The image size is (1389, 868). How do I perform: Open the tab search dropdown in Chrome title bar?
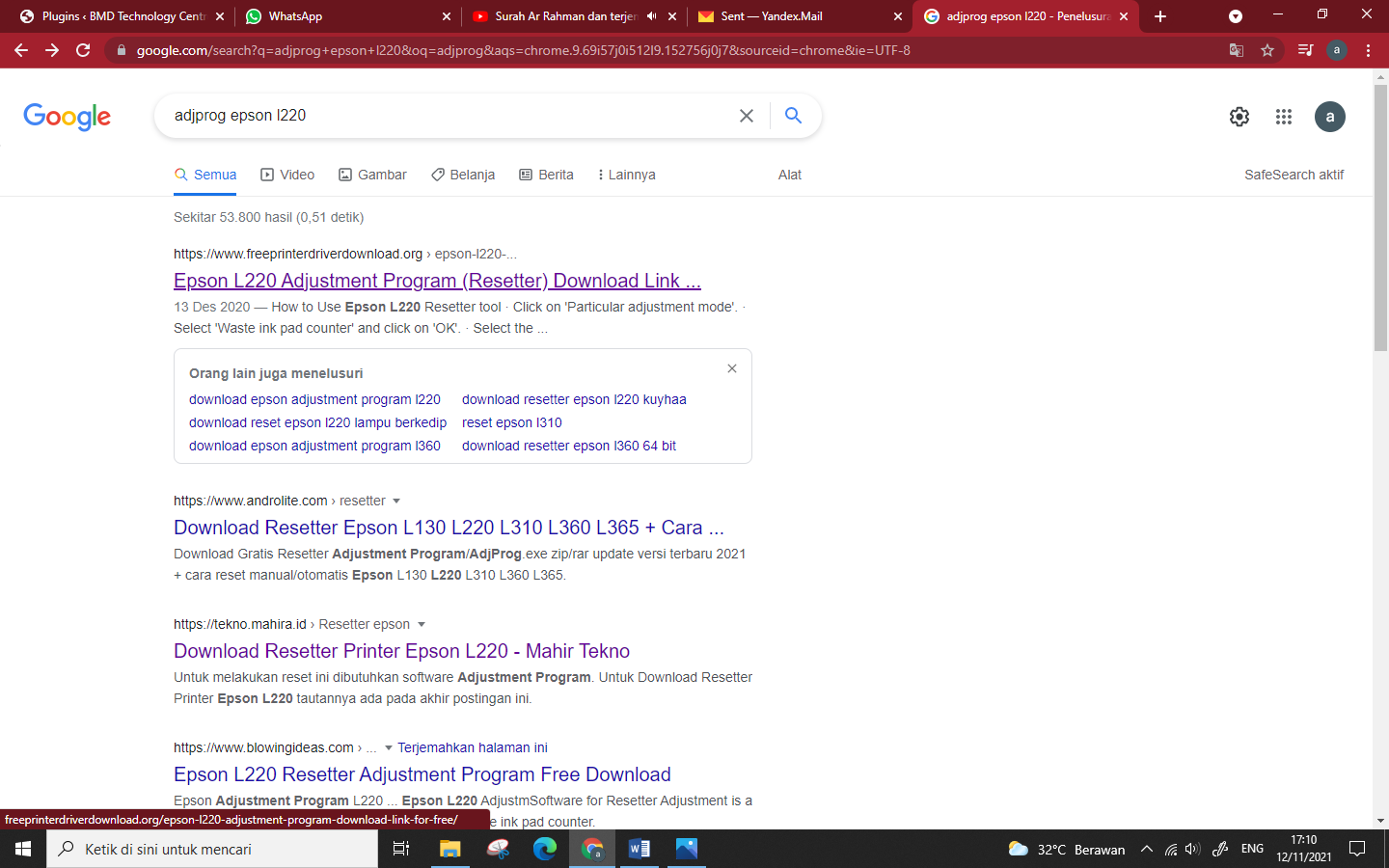(x=1235, y=16)
